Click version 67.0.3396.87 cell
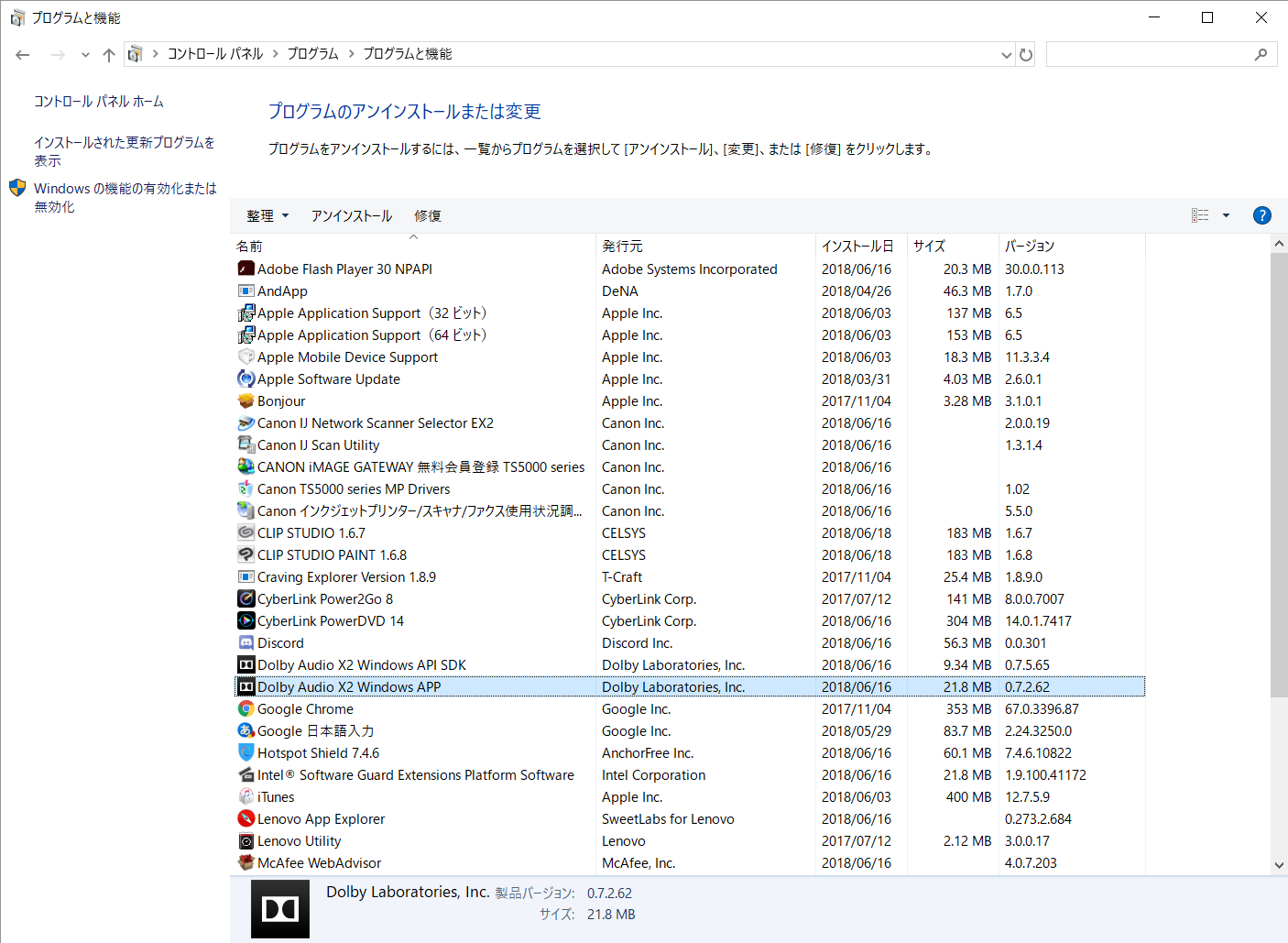Screen dimensions: 1288x943 pos(1042,708)
